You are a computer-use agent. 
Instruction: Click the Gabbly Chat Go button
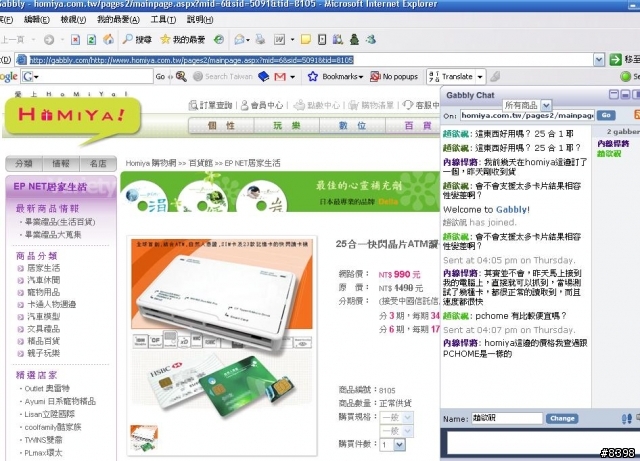606,115
